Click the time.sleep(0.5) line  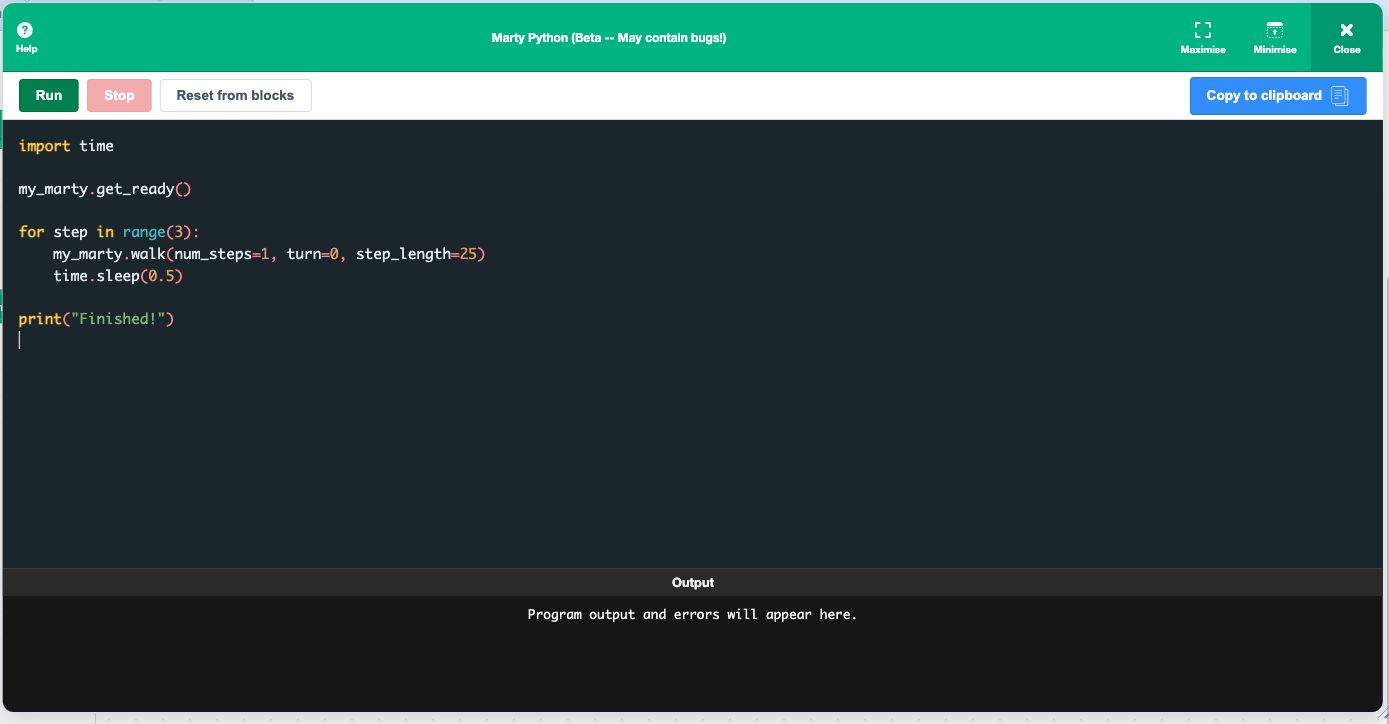[x=118, y=276]
